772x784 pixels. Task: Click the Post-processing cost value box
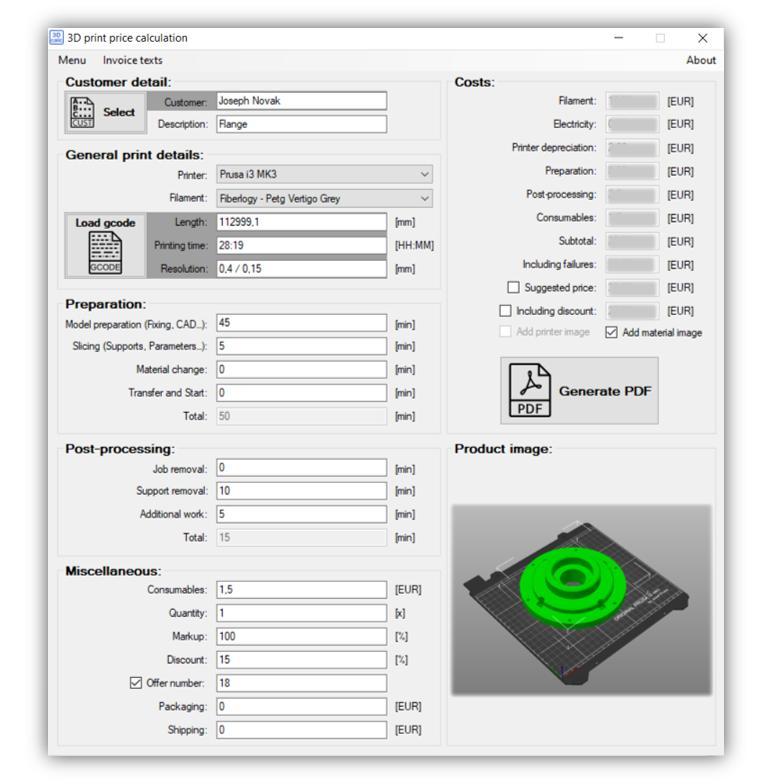pos(632,194)
